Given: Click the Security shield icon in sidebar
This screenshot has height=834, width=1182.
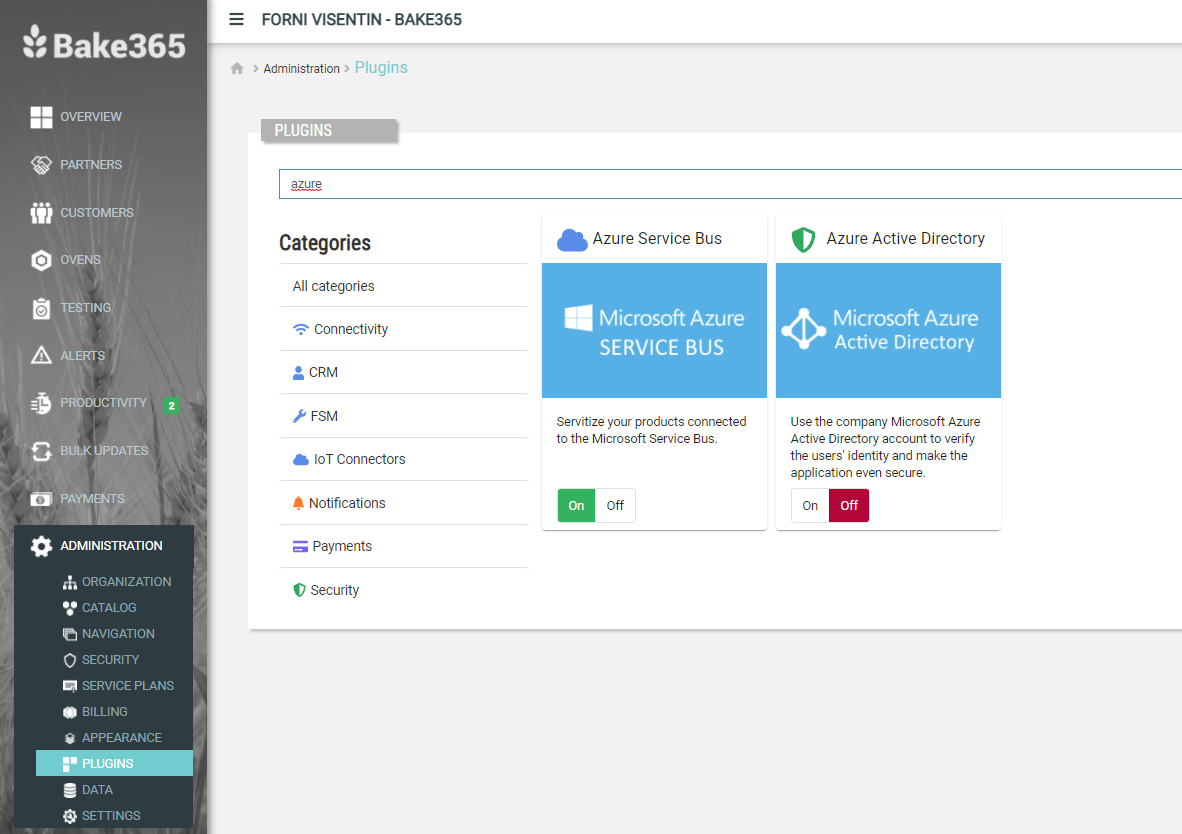Looking at the screenshot, I should point(70,660).
